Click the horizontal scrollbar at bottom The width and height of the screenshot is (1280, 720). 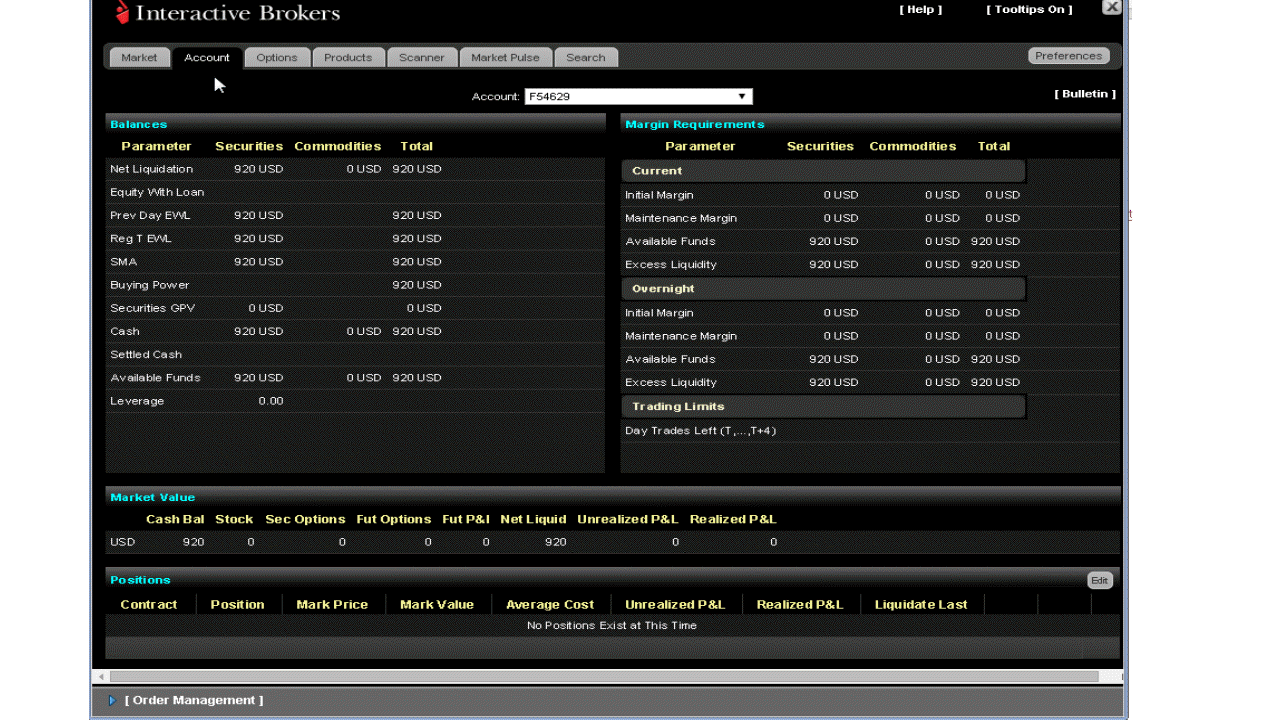600,677
